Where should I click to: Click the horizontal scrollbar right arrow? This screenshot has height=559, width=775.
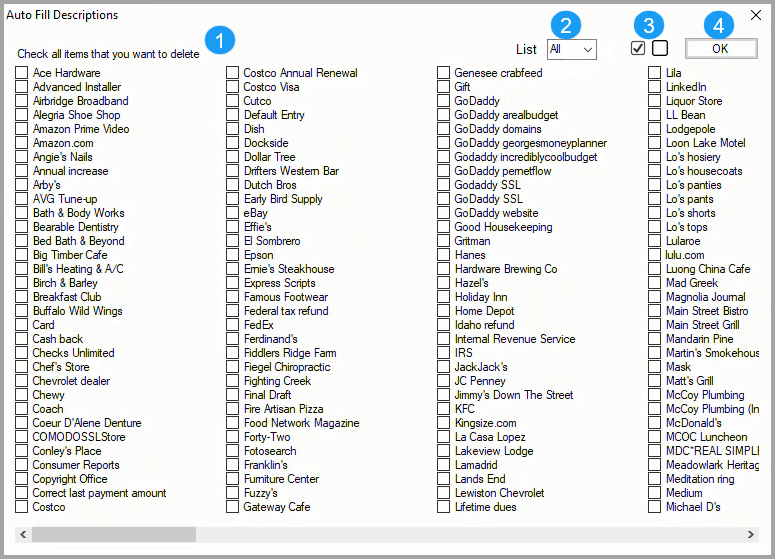[751, 534]
